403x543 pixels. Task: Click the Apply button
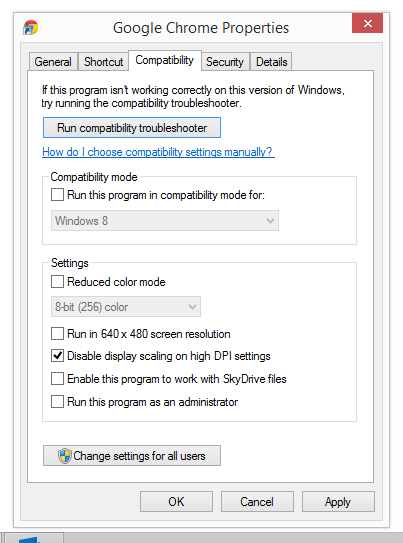[338, 501]
